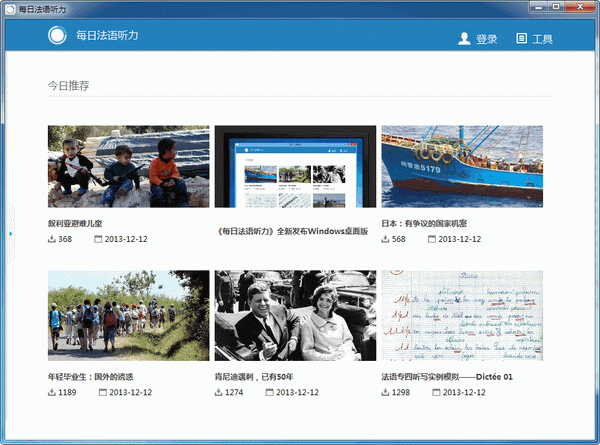Click the 登录 user icon

(464, 38)
